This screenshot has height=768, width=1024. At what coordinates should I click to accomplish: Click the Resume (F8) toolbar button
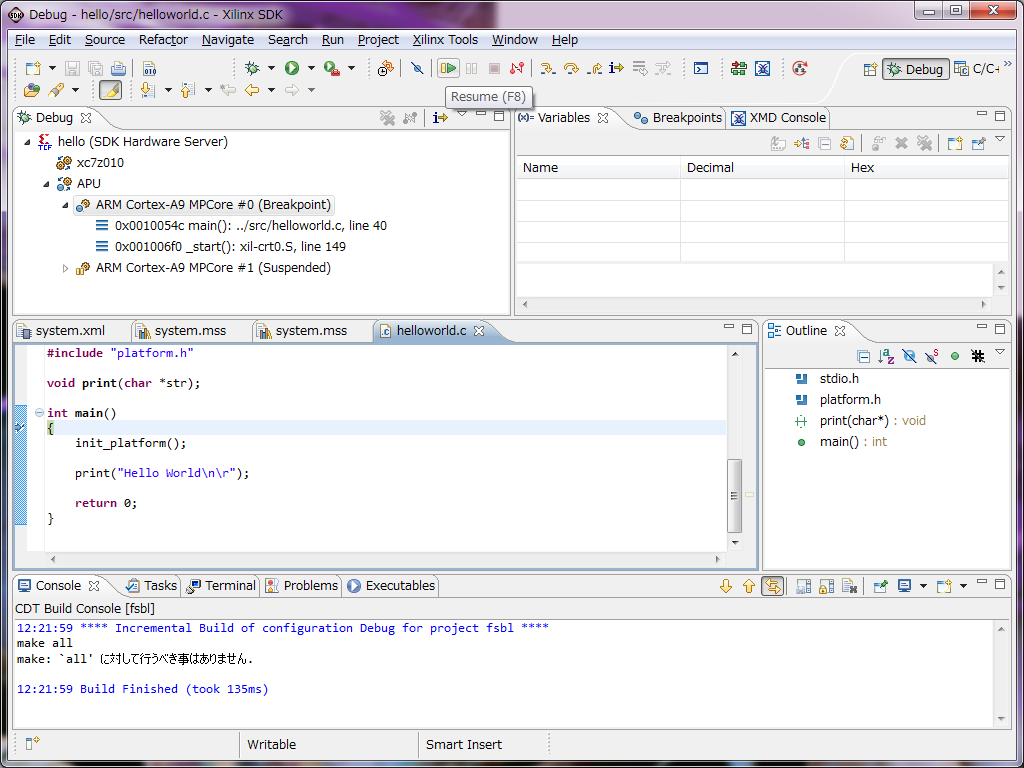[448, 68]
